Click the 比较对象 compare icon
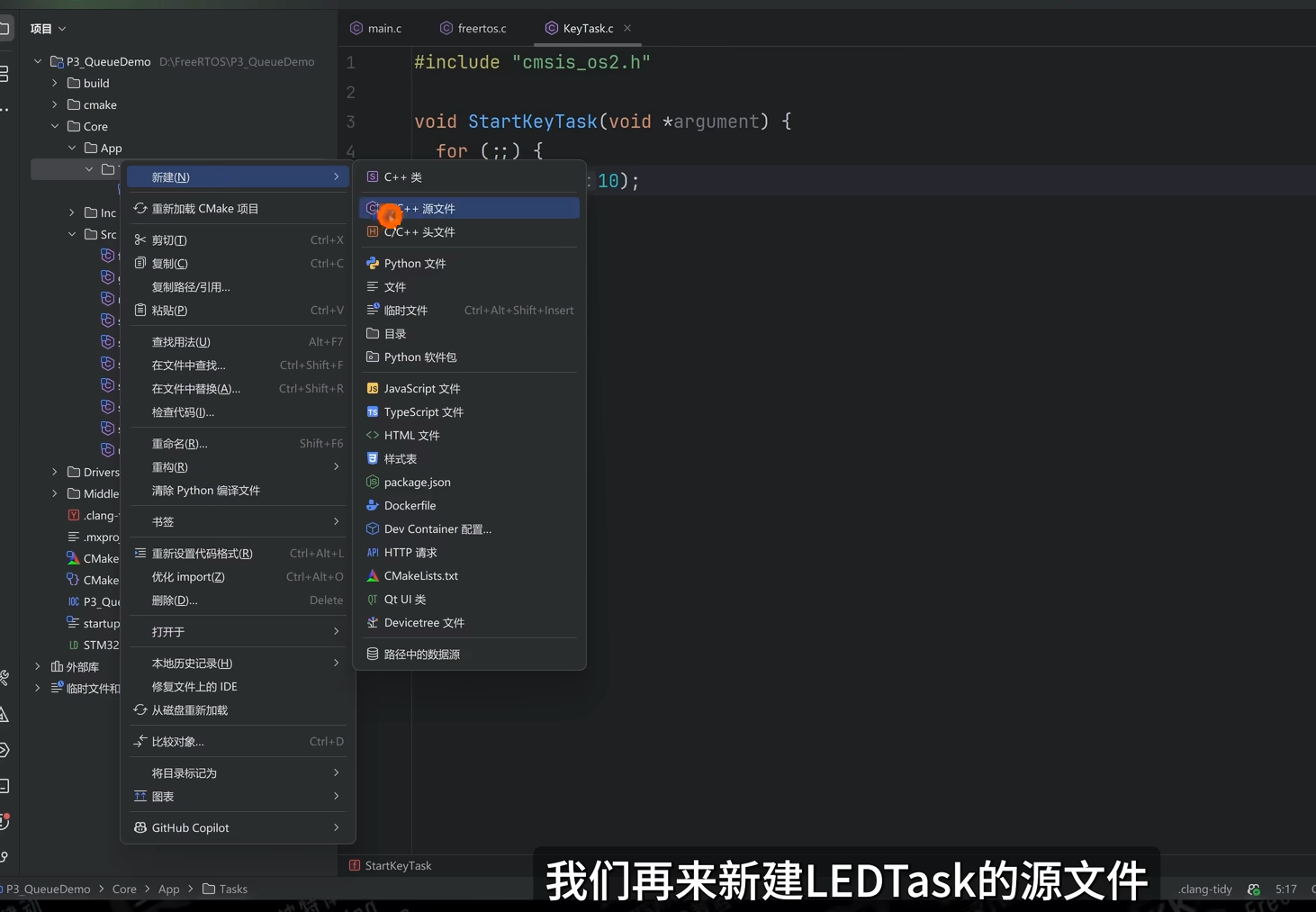 point(140,741)
